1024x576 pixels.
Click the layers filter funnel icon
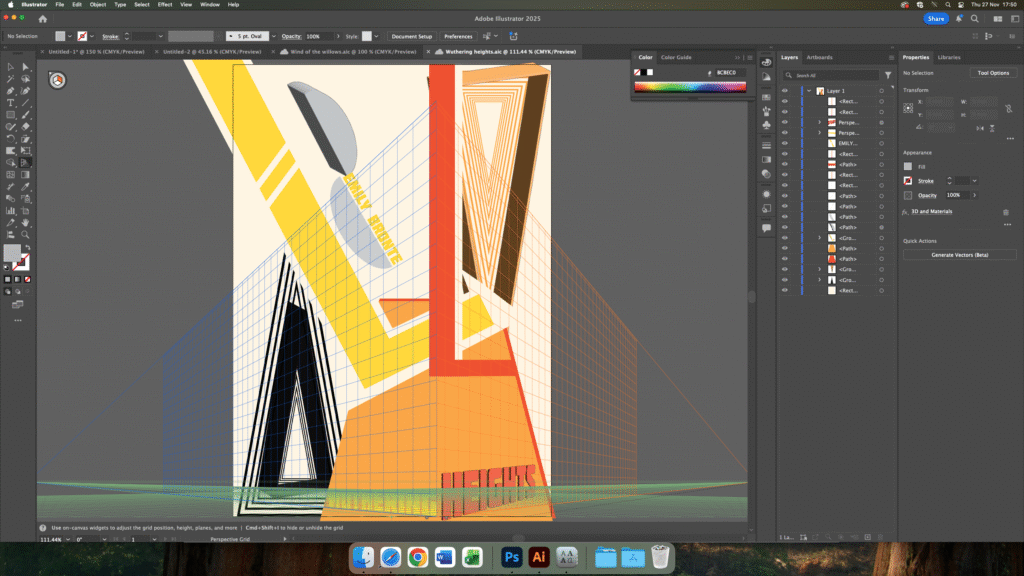click(887, 75)
